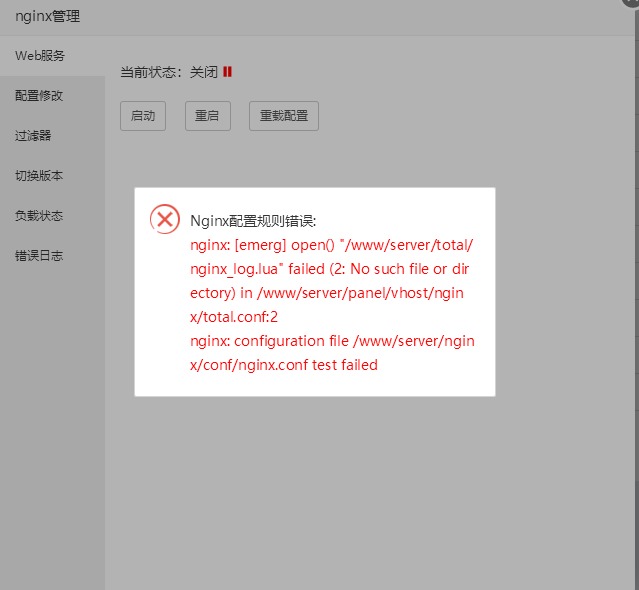This screenshot has height=590, width=639.
Task: Click the 启动 button
Action: [x=143, y=116]
